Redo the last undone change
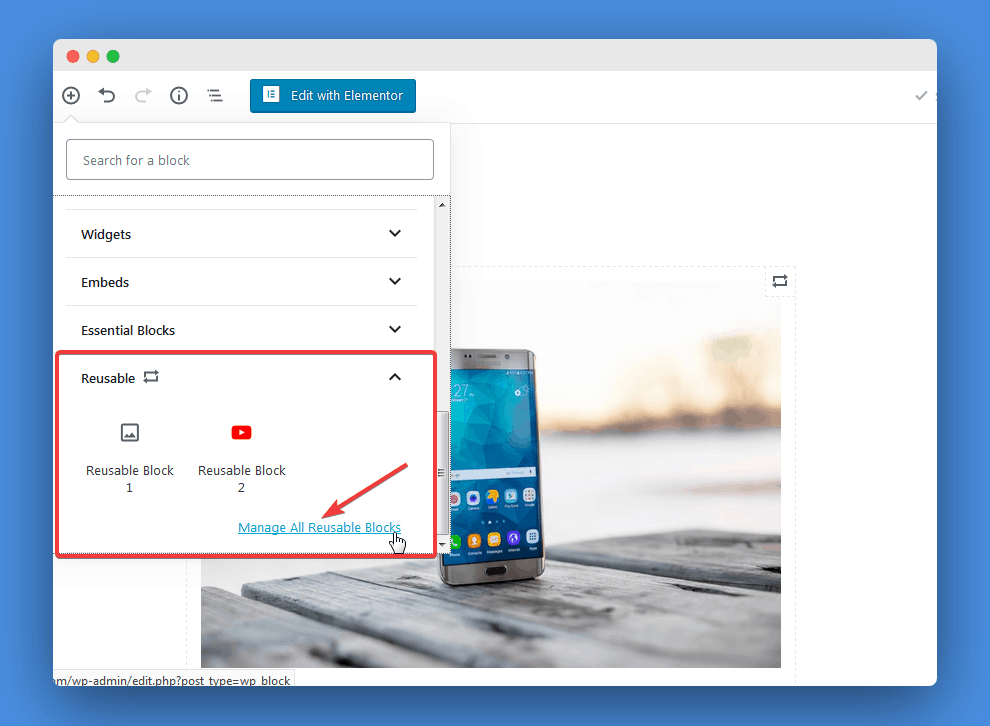The height and width of the screenshot is (726, 990). pos(143,95)
